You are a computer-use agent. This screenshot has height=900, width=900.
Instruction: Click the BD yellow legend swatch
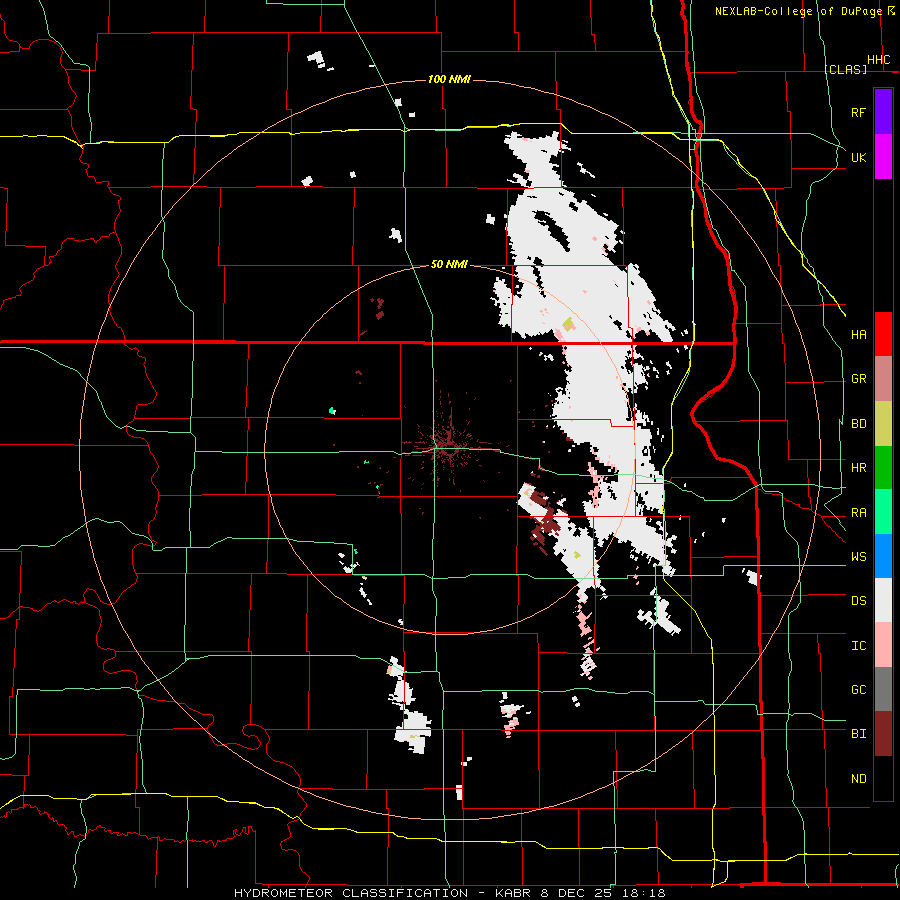pyautogui.click(x=883, y=423)
